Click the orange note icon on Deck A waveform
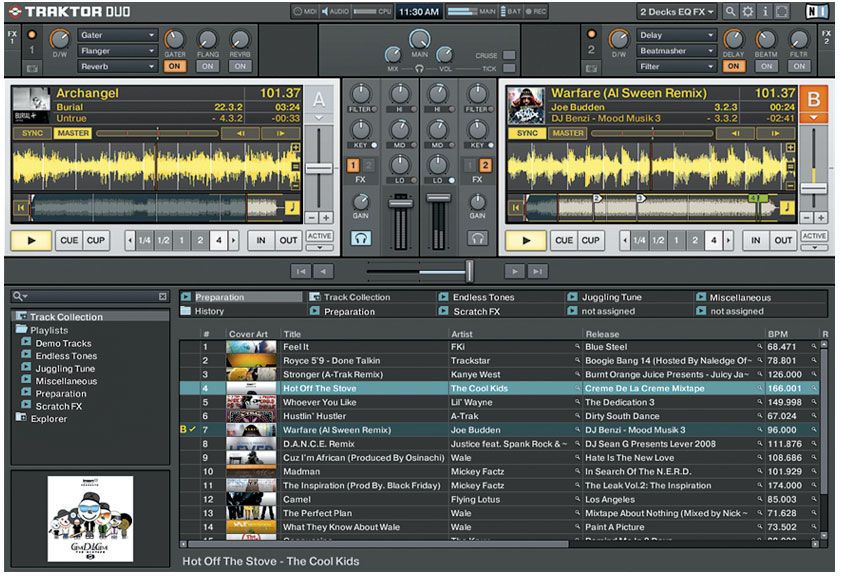 [x=292, y=205]
